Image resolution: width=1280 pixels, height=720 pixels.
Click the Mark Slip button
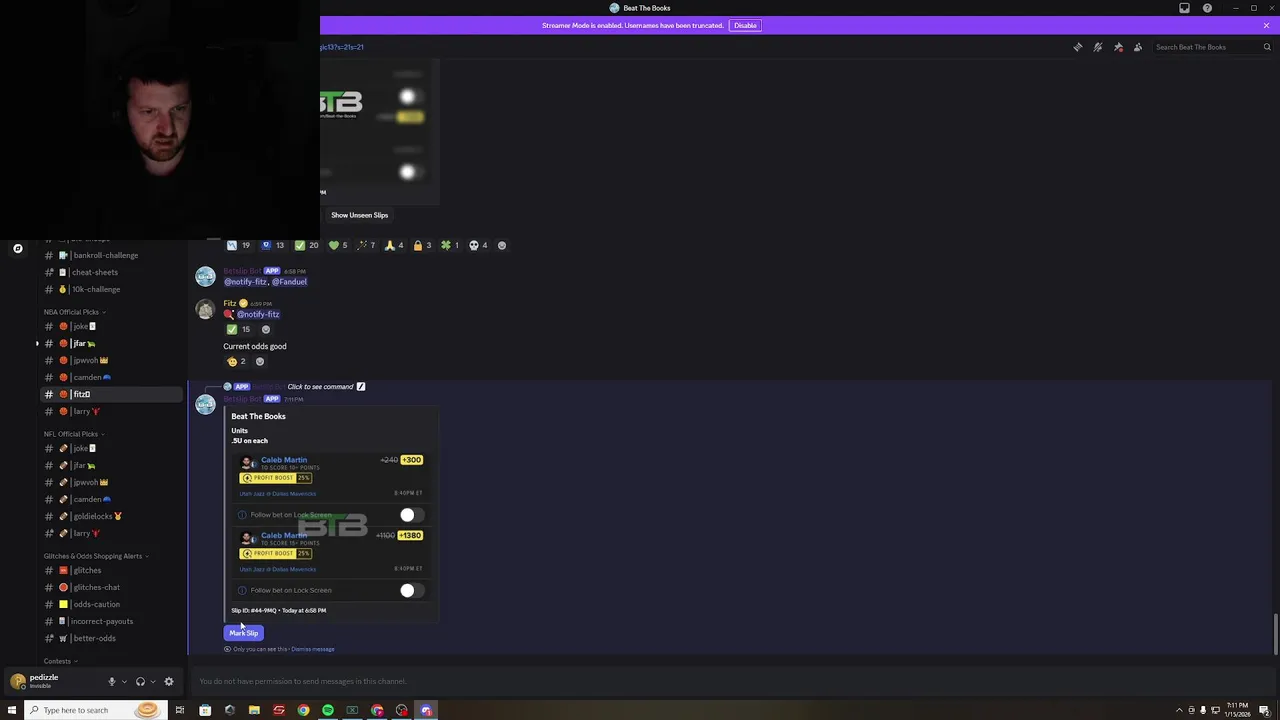pyautogui.click(x=244, y=633)
